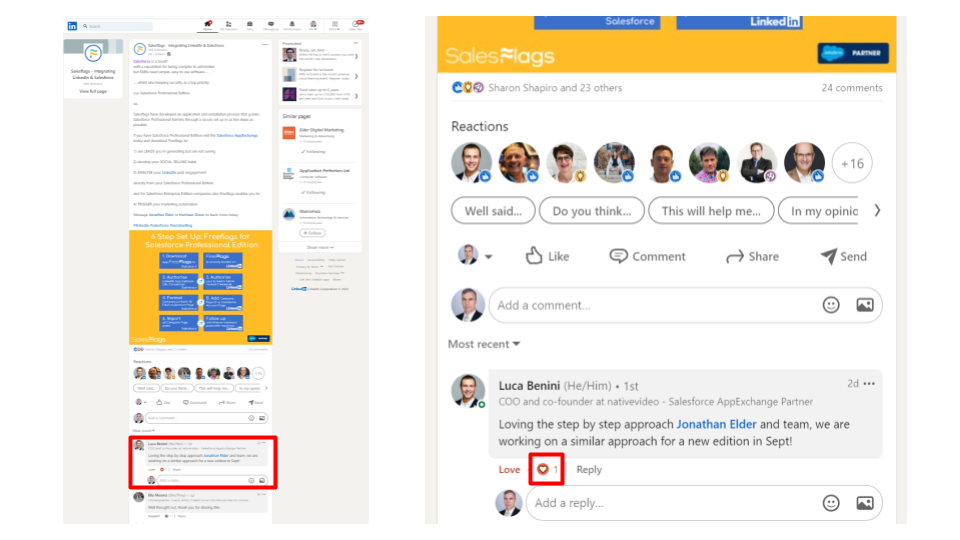Click the Like button in the small page view
Screen dimensions: 960x540
[x=163, y=402]
